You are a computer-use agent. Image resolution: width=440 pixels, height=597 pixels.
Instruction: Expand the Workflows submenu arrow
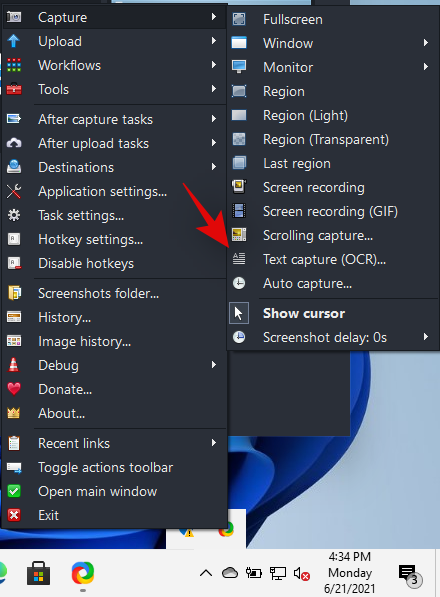click(214, 64)
